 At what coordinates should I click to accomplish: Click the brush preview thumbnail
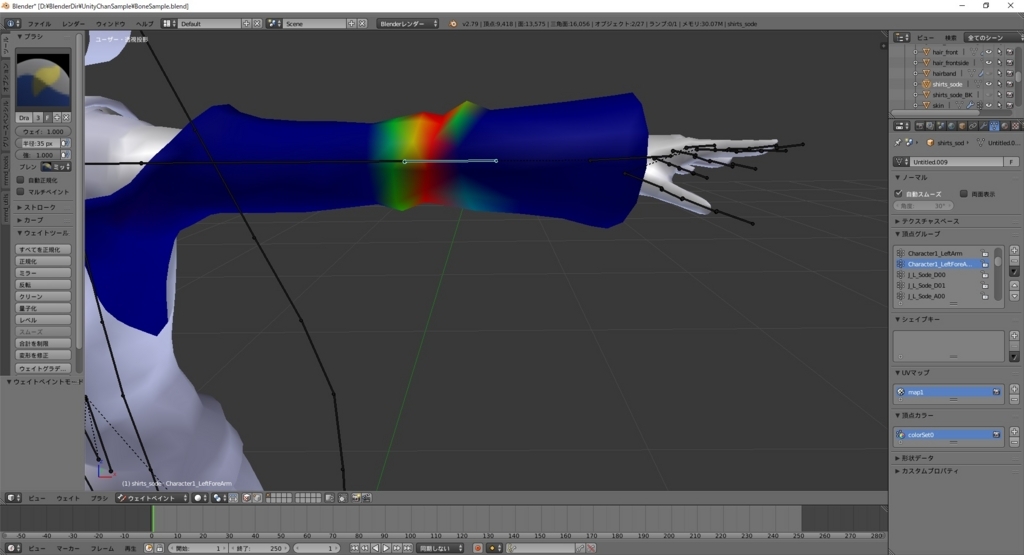click(43, 81)
